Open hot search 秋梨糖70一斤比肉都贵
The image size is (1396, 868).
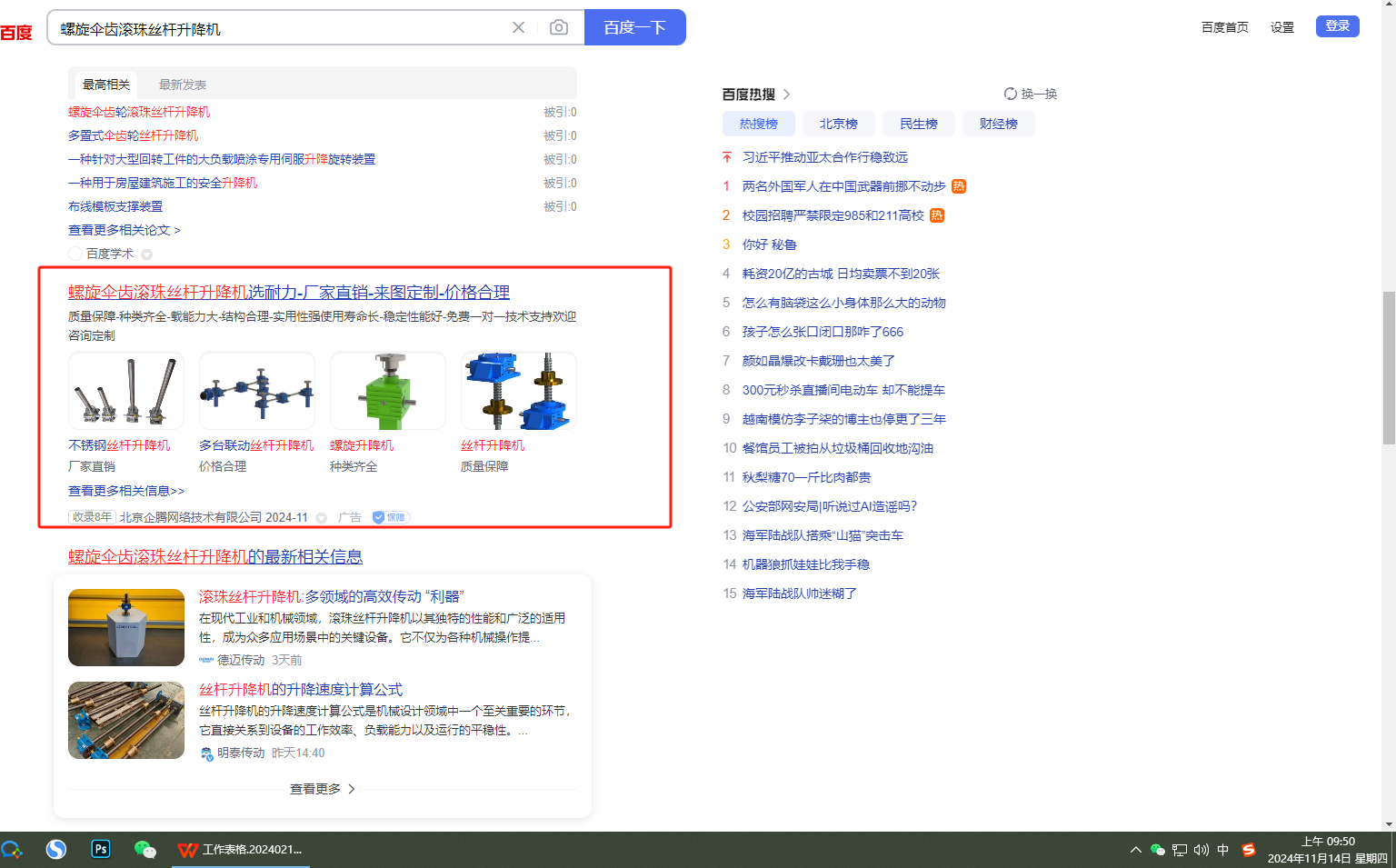(x=807, y=477)
